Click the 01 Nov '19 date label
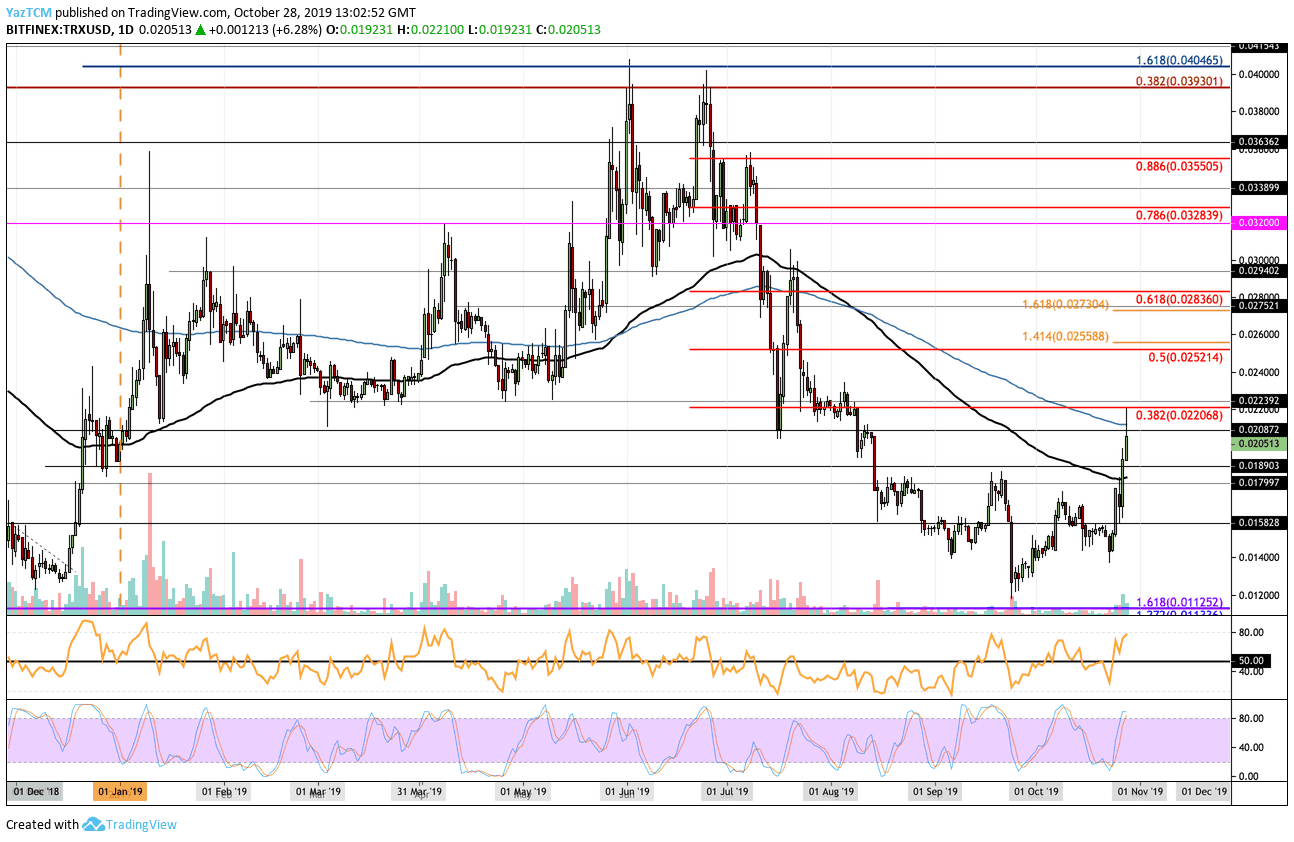 coord(1140,791)
